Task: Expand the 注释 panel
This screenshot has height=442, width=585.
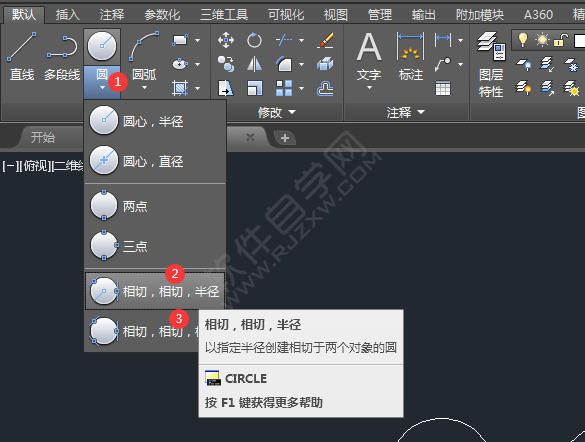Action: (x=406, y=112)
